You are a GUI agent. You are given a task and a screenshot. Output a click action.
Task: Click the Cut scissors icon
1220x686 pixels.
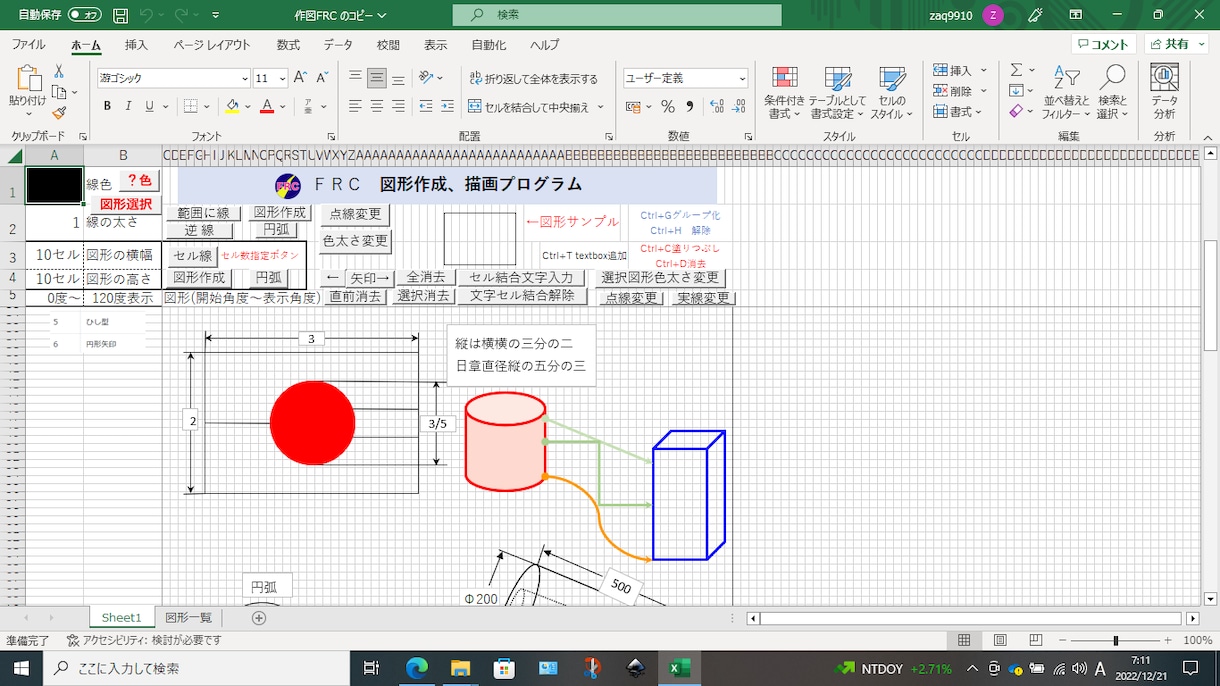point(59,71)
